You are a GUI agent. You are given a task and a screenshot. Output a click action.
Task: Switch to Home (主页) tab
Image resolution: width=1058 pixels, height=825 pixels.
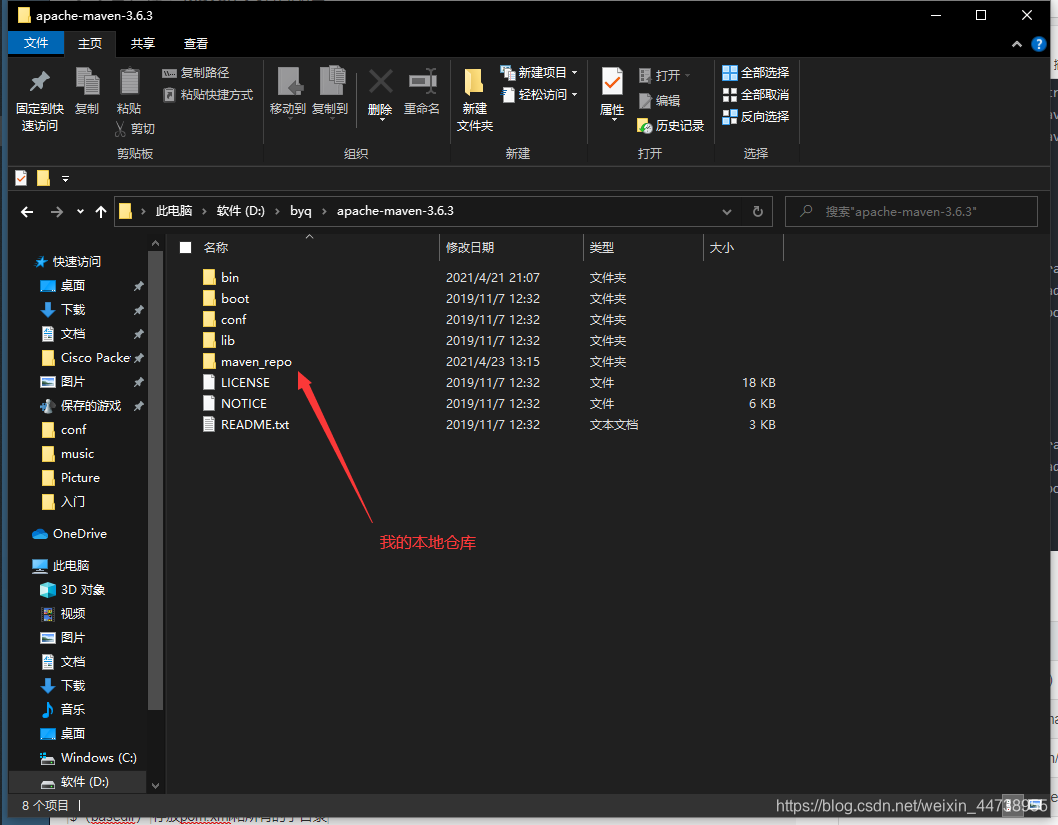tap(90, 44)
